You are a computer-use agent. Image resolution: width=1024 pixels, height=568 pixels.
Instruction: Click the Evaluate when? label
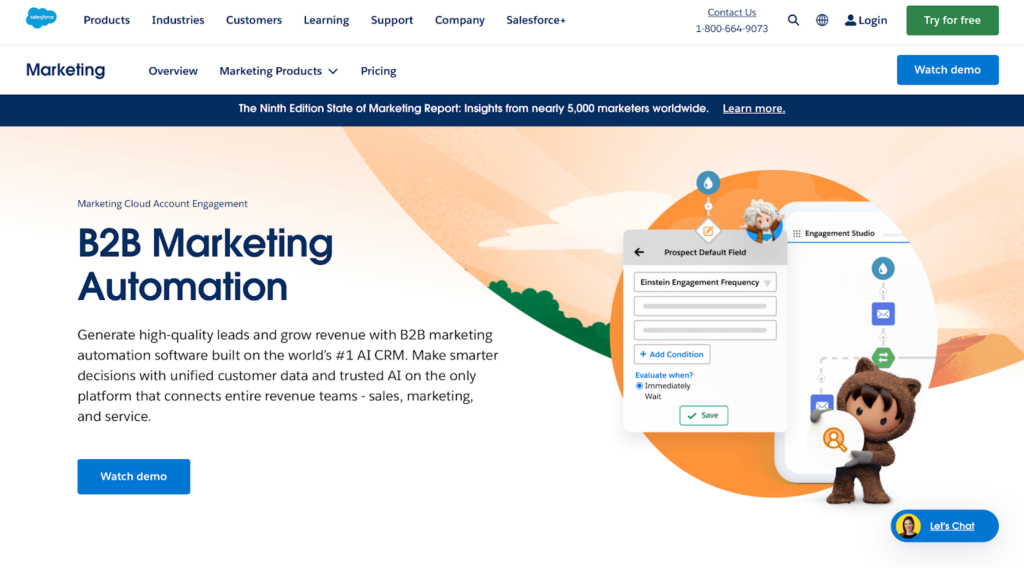point(664,375)
